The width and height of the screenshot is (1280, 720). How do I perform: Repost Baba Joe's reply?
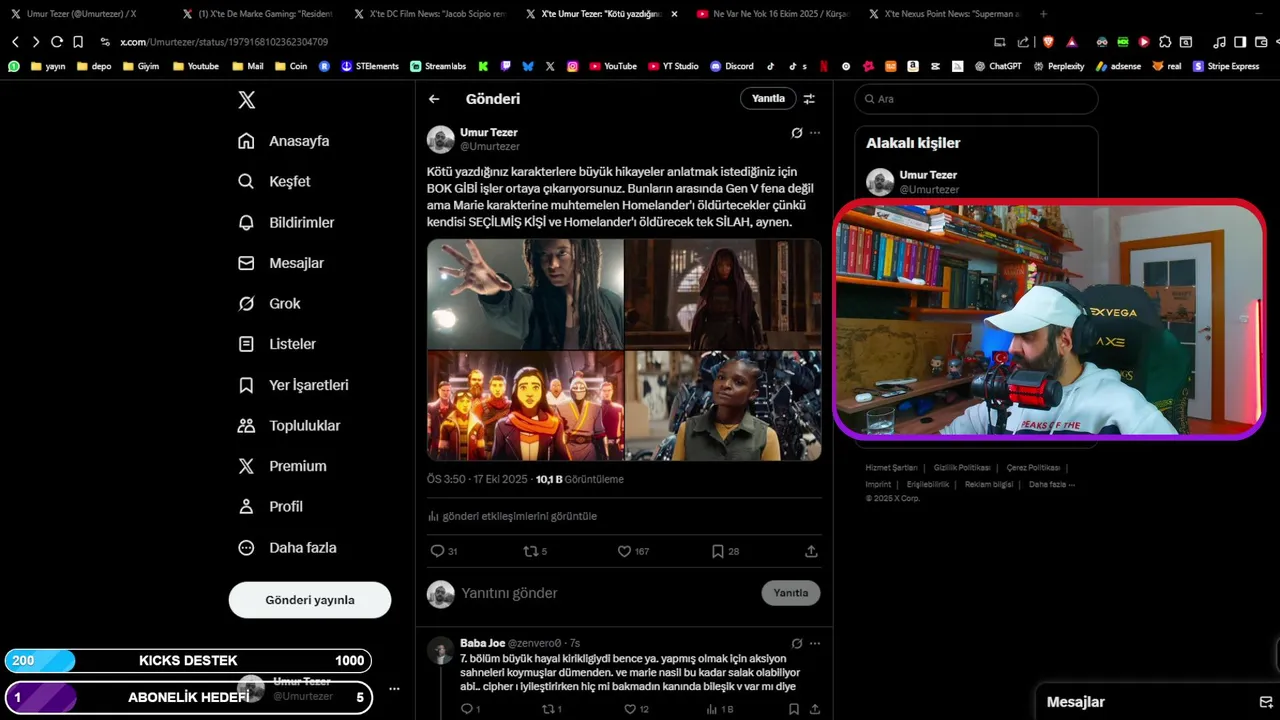[547, 709]
